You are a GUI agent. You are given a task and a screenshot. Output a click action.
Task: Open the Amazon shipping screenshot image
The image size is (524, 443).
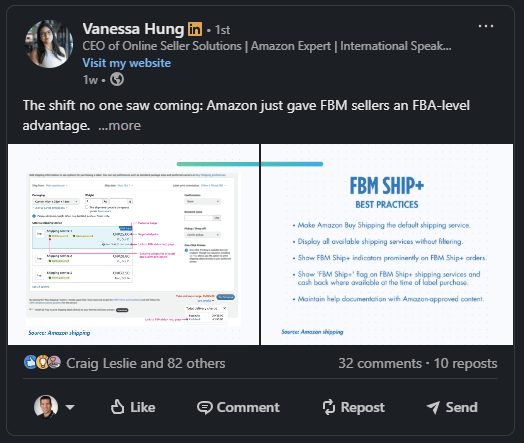click(x=133, y=245)
